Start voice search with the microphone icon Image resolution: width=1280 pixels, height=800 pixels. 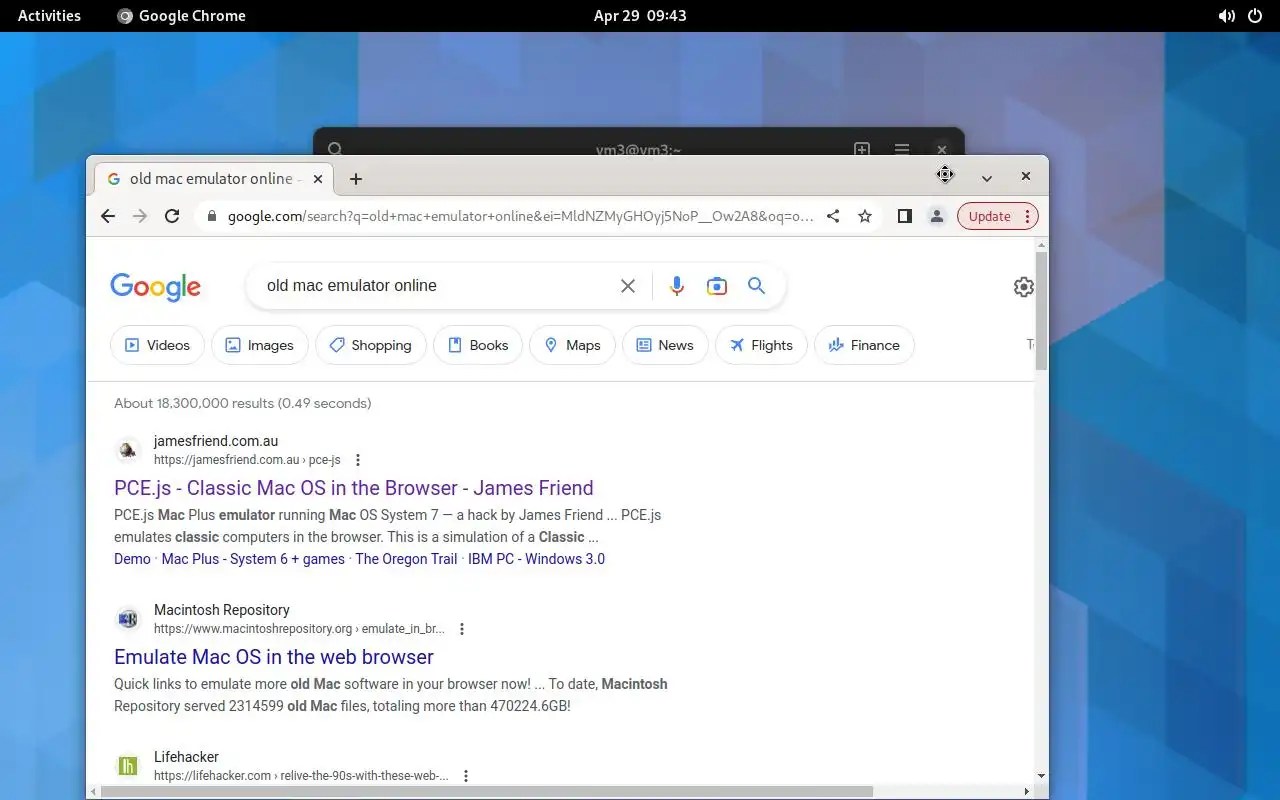coord(677,286)
